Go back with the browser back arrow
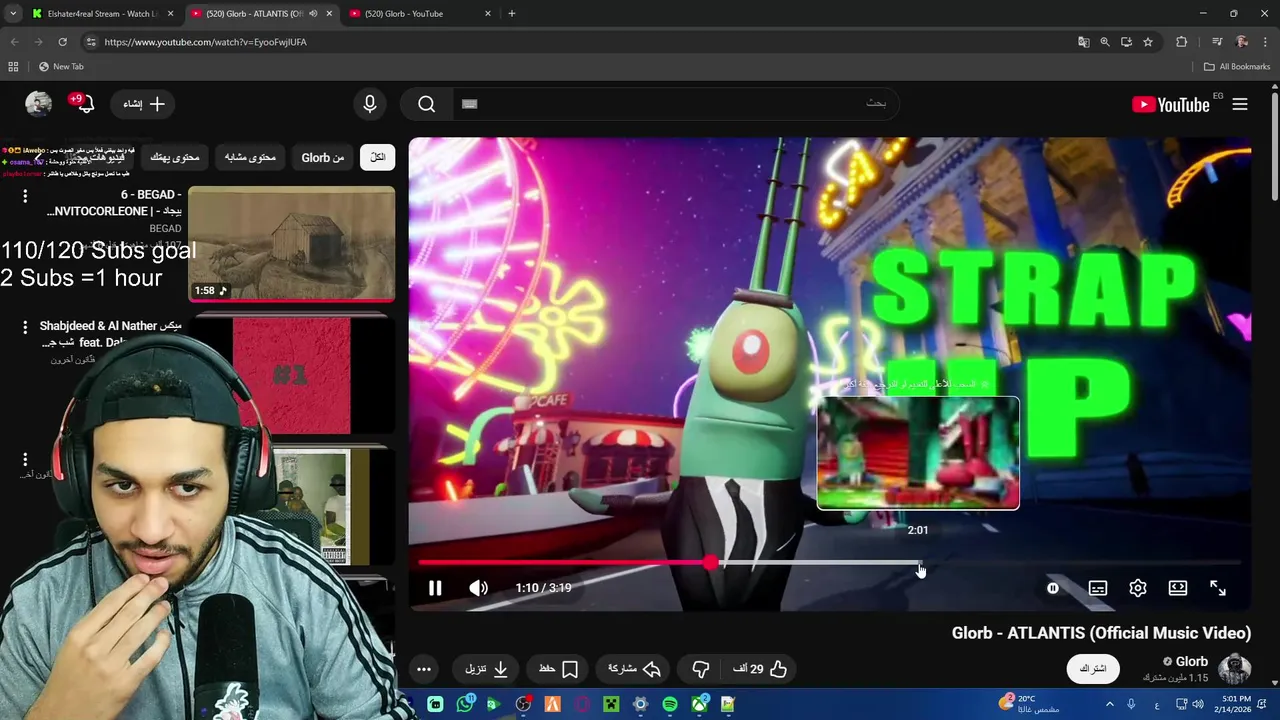 14,42
